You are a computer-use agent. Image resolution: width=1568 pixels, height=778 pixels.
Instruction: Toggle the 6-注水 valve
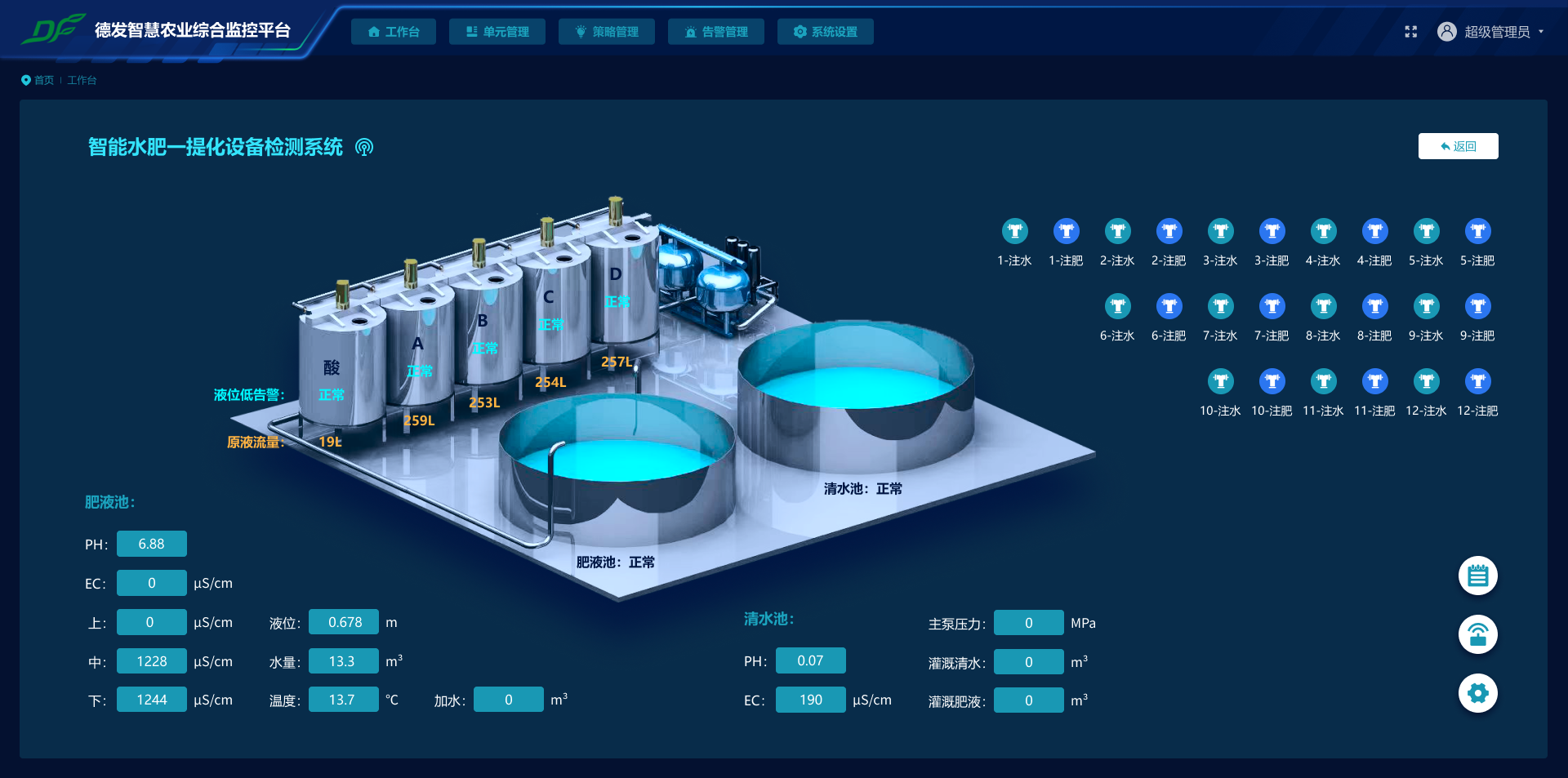[x=1117, y=307]
